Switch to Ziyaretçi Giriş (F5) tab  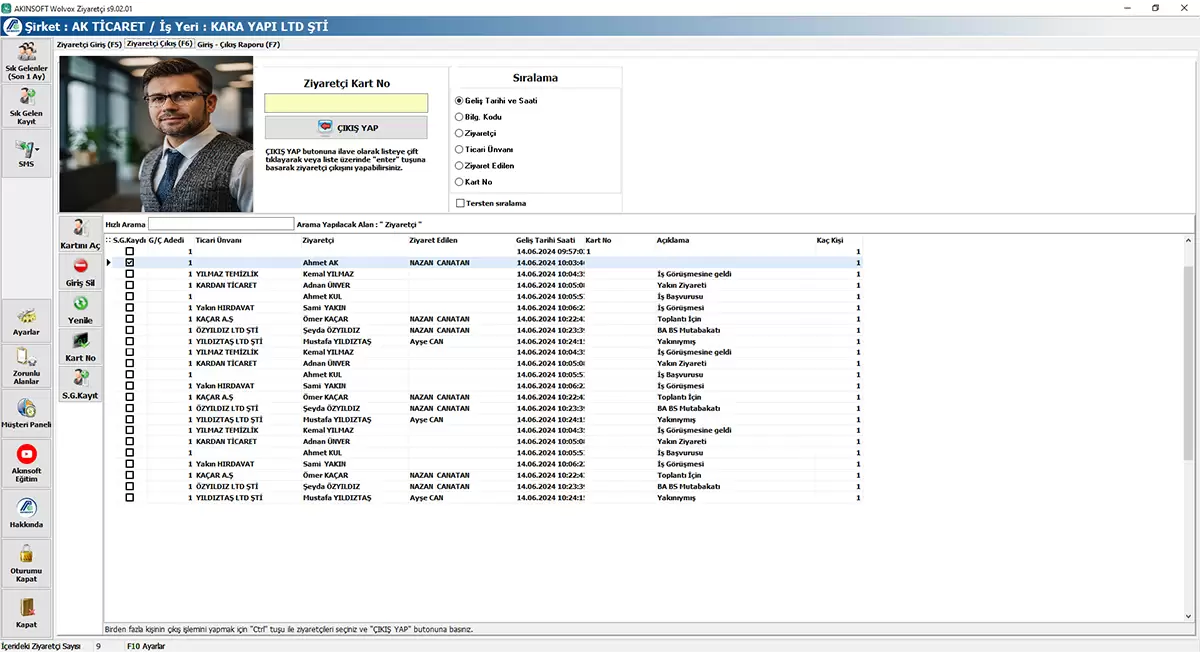coord(89,45)
